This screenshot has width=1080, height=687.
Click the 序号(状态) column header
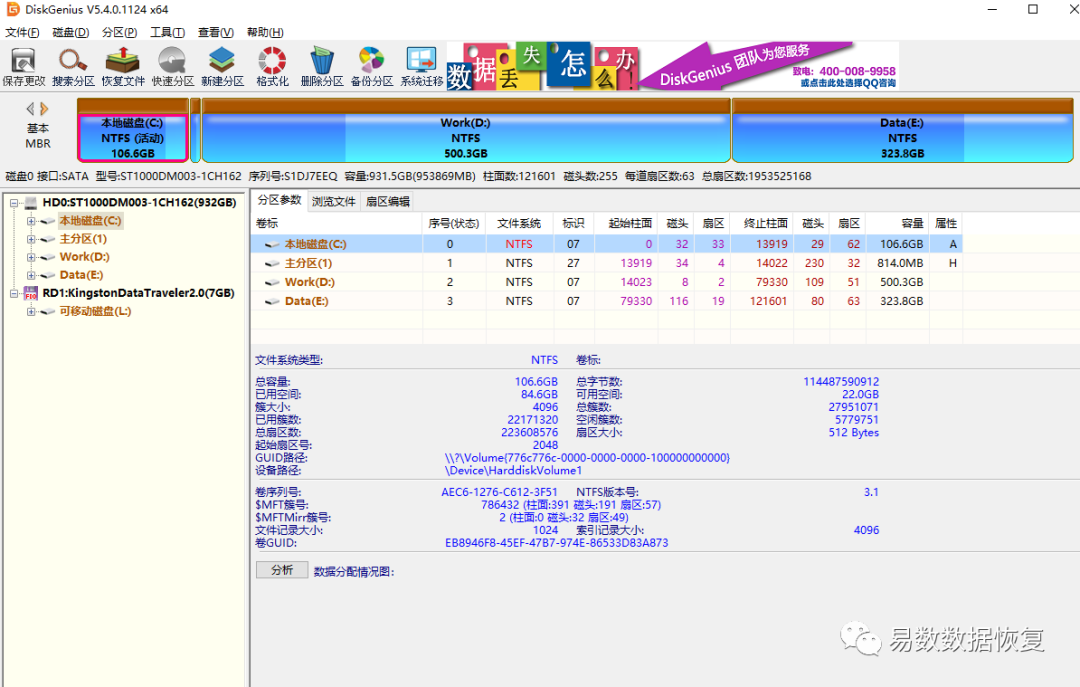pos(455,223)
